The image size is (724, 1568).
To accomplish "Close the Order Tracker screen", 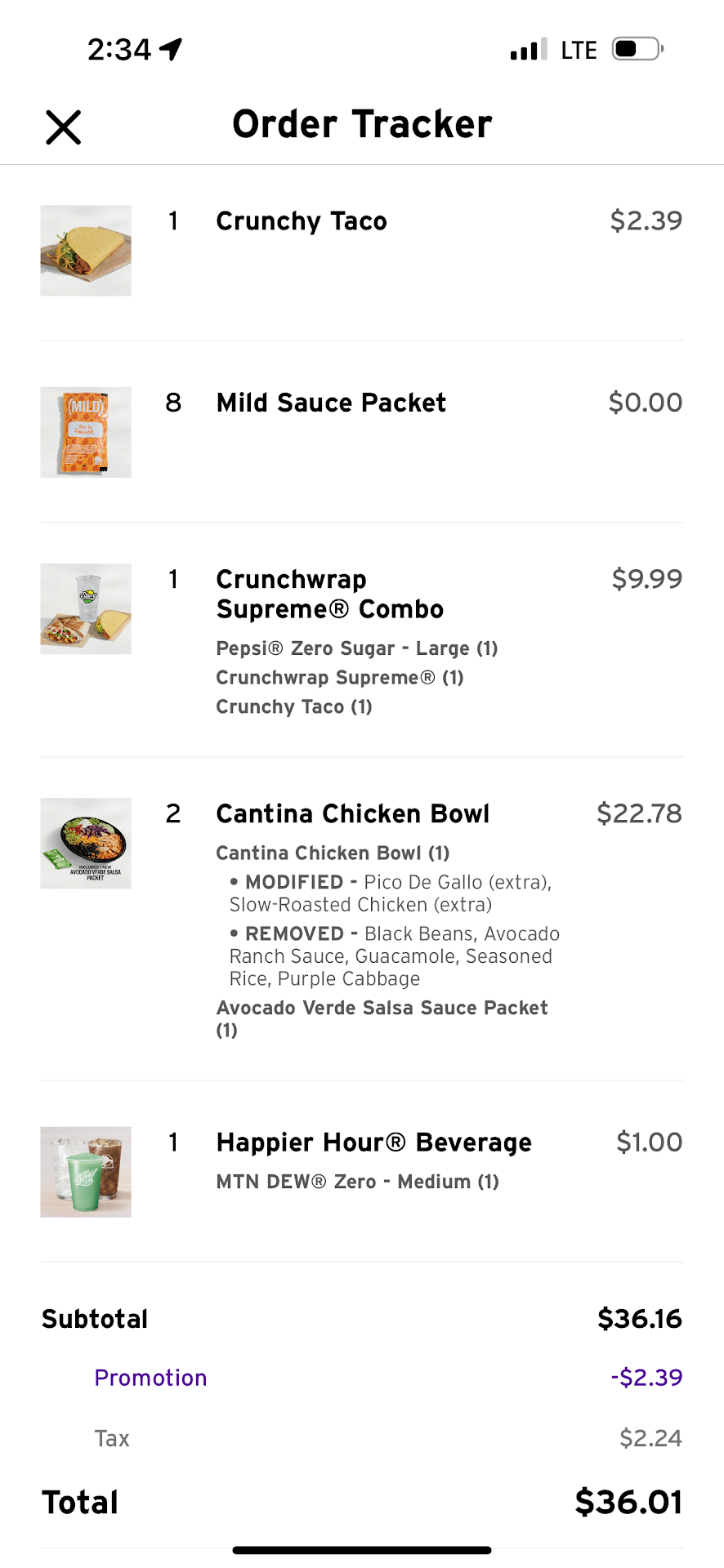I will 63,127.
